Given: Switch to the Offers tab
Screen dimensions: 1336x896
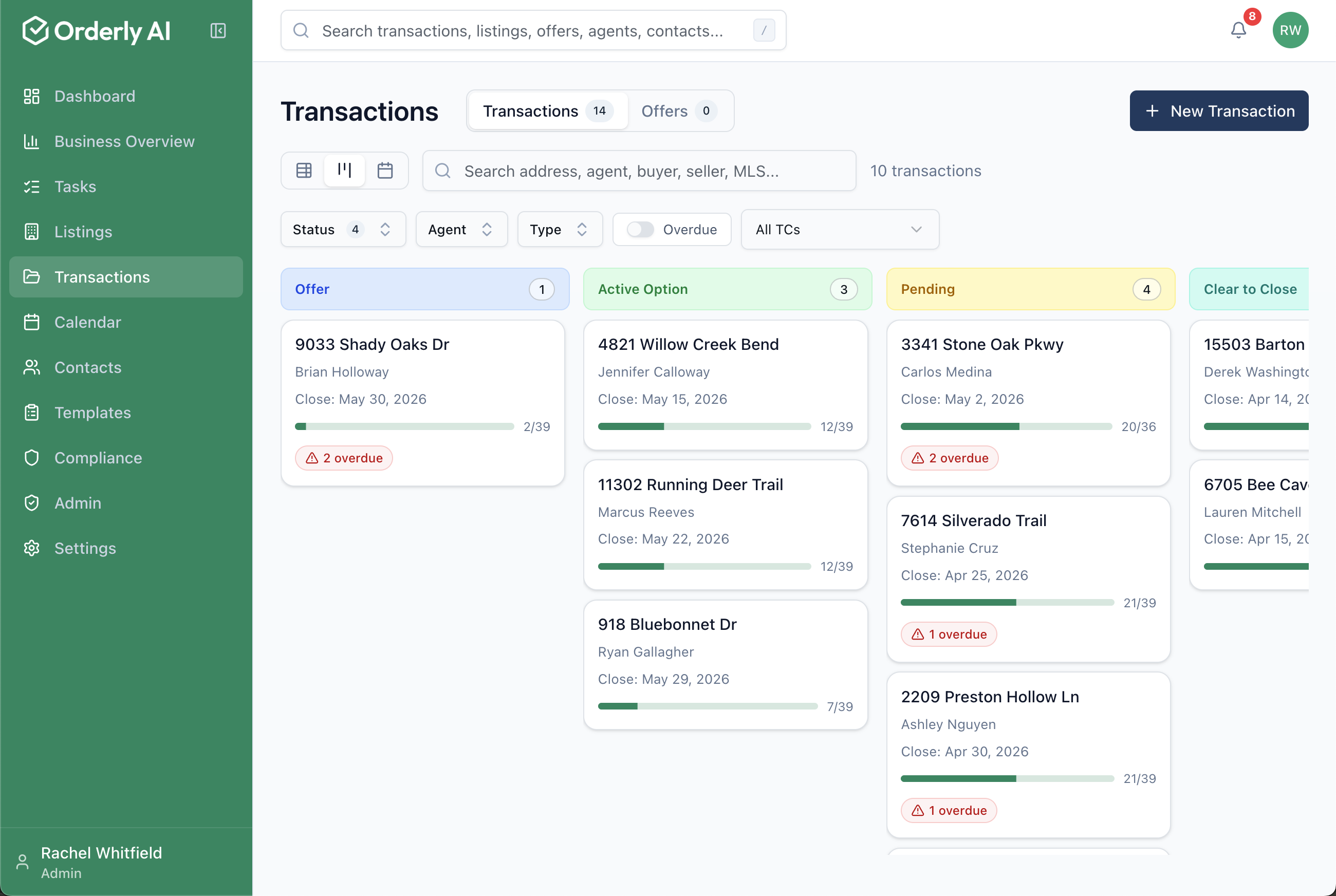Looking at the screenshot, I should 679,111.
